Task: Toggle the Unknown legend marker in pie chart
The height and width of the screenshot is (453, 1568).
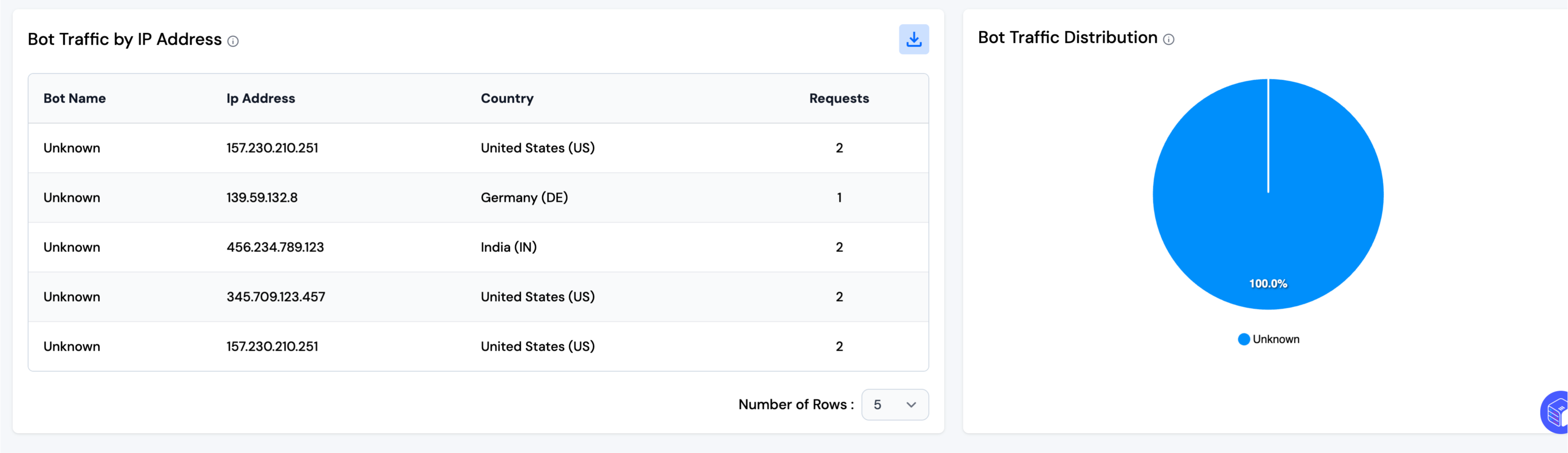Action: coord(1243,339)
